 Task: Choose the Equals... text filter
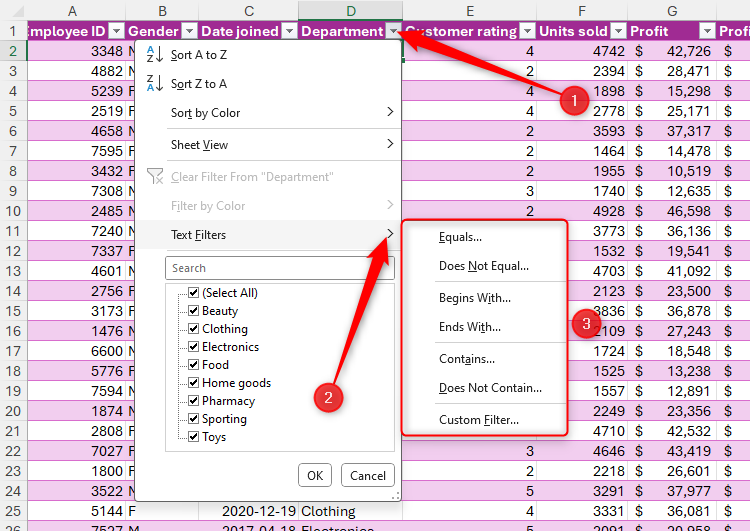(460, 237)
